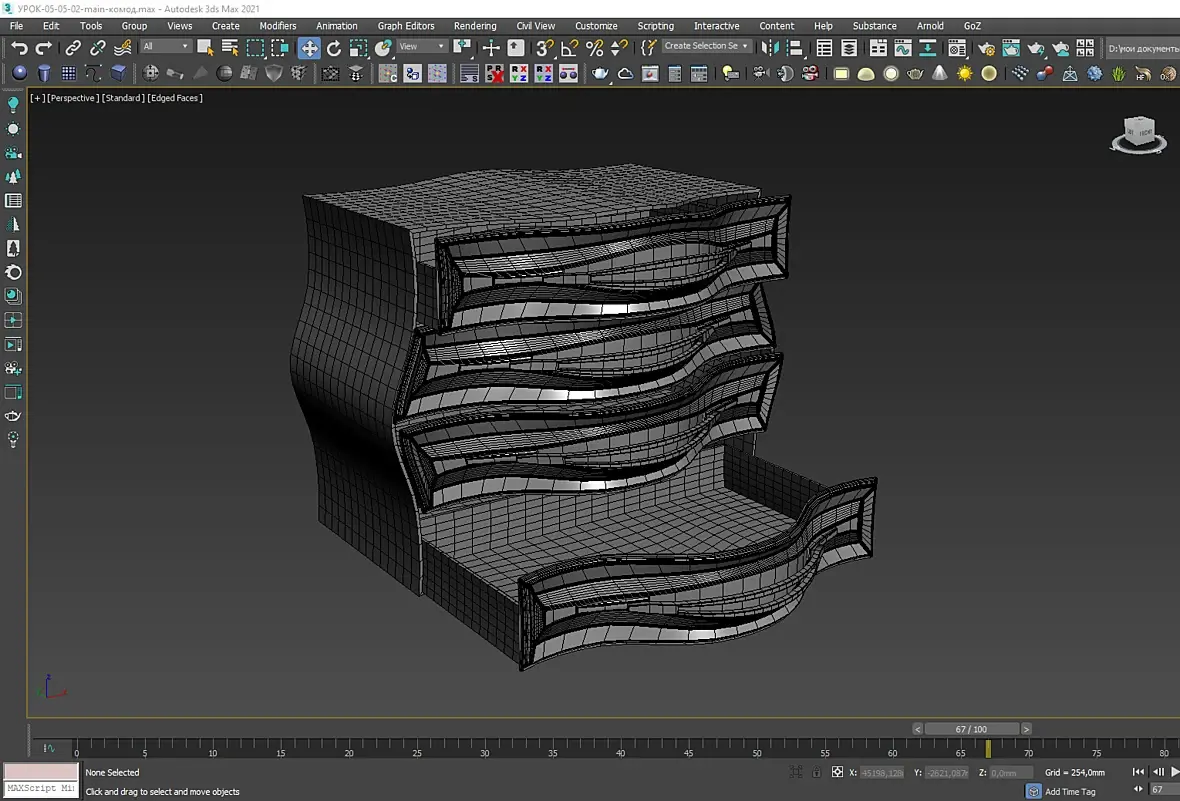Click the Edged Faces viewport label
The image size is (1180, 801).
tap(175, 98)
